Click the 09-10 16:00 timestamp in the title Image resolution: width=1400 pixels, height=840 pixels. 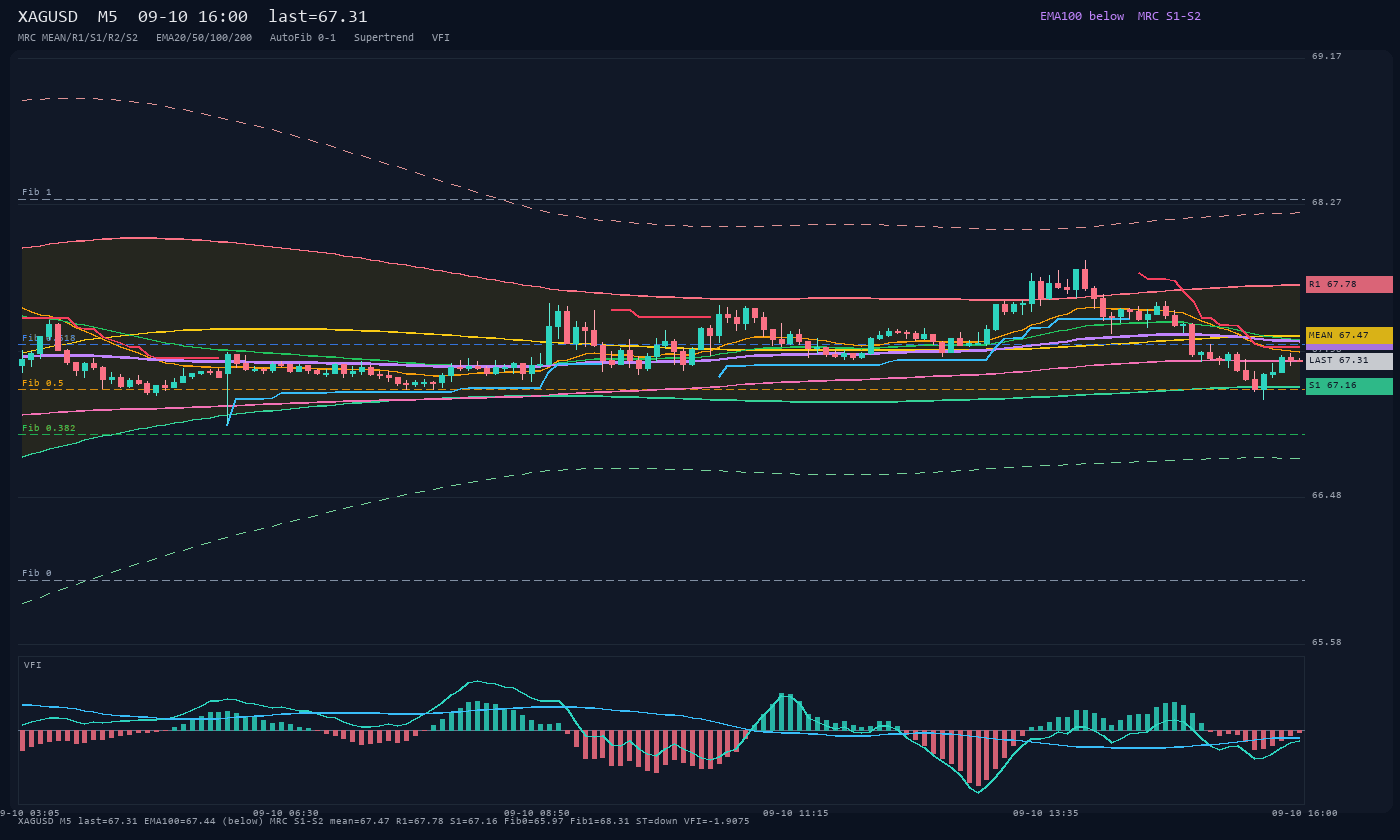[193, 17]
